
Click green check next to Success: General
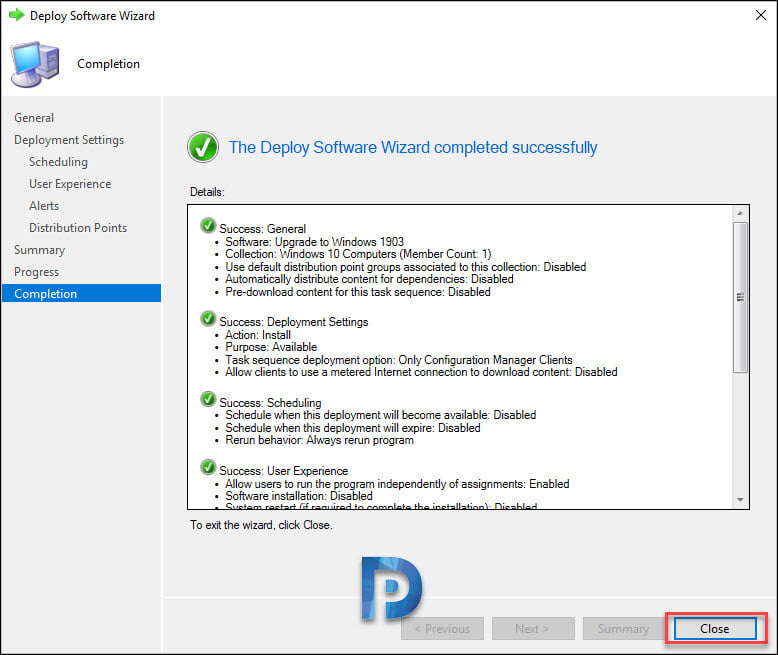208,225
